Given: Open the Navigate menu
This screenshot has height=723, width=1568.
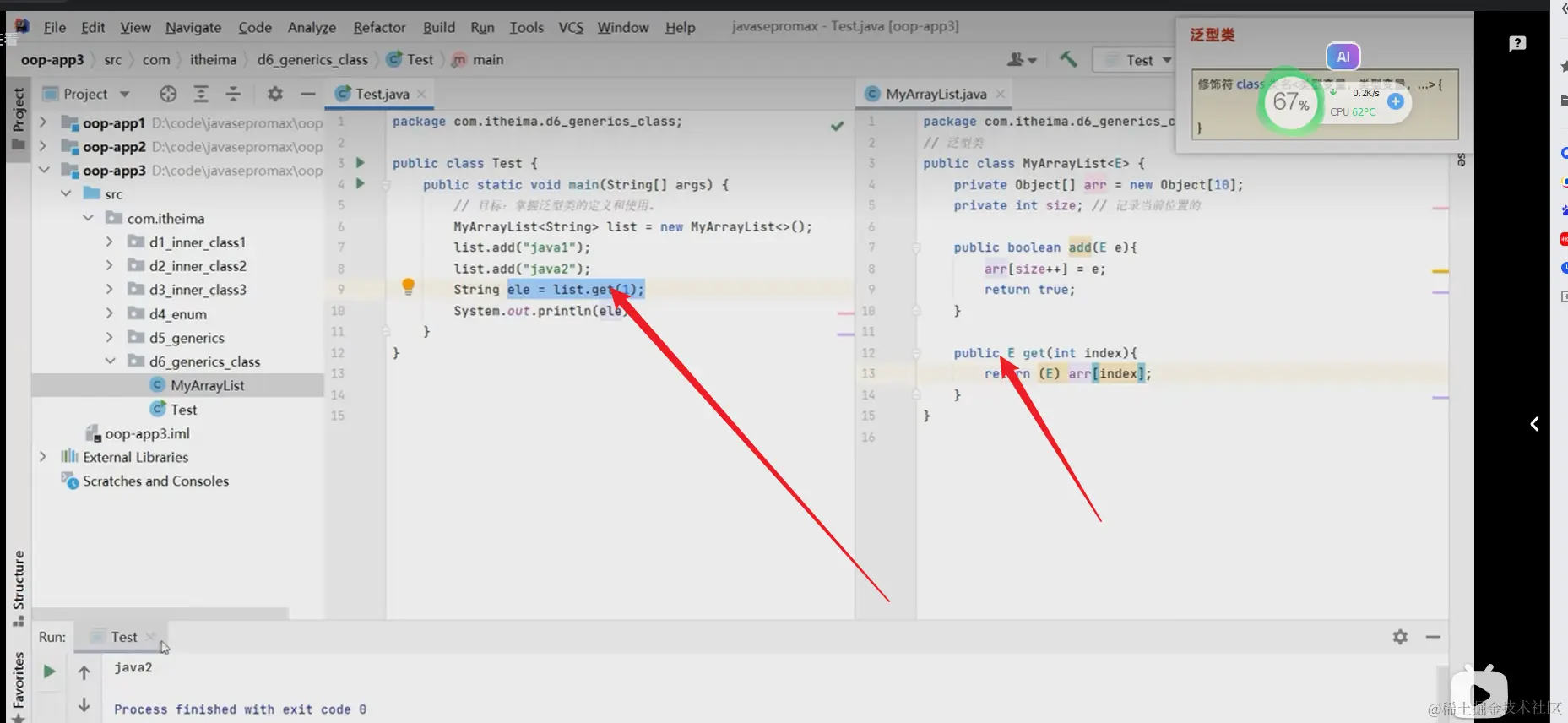Looking at the screenshot, I should coord(193,27).
